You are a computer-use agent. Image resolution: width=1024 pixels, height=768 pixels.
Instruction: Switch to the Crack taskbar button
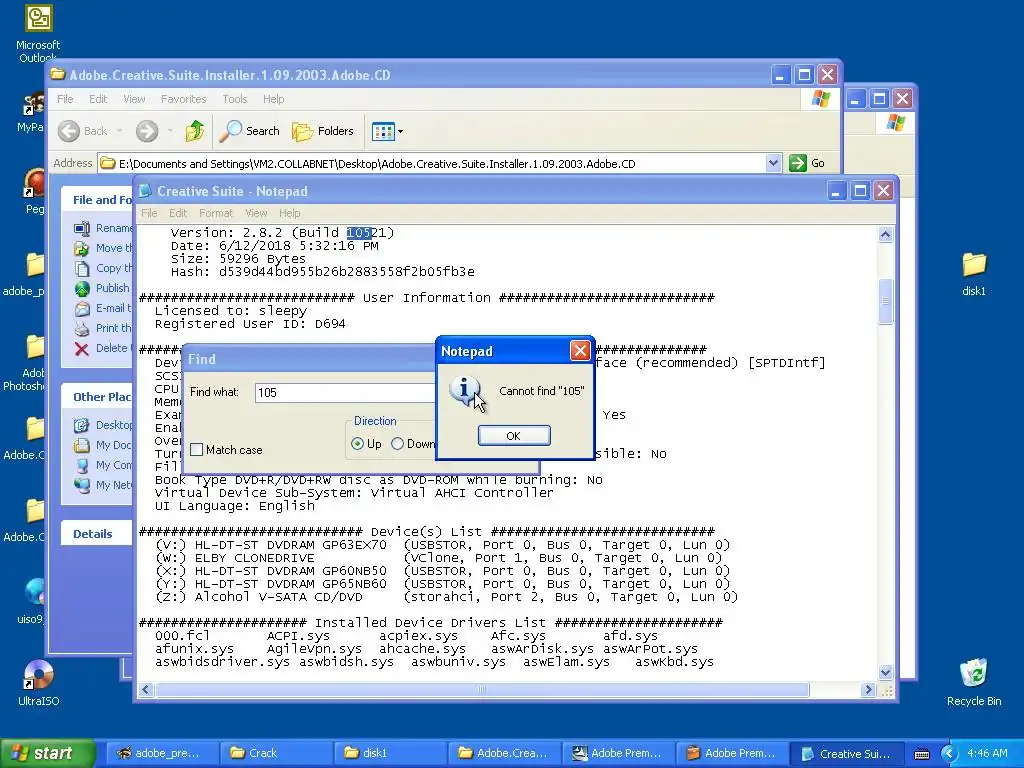276,753
